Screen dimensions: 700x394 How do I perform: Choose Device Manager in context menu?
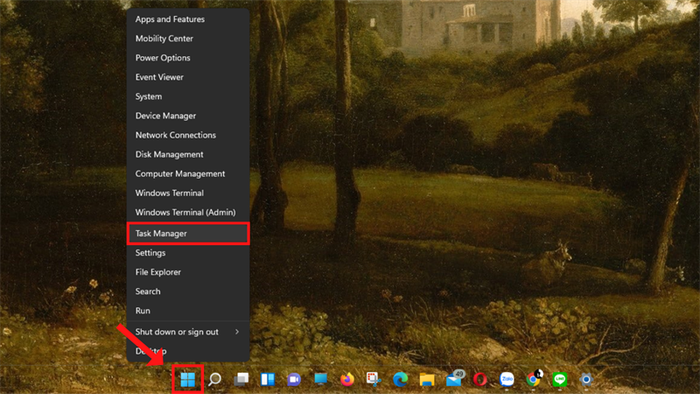click(x=188, y=116)
